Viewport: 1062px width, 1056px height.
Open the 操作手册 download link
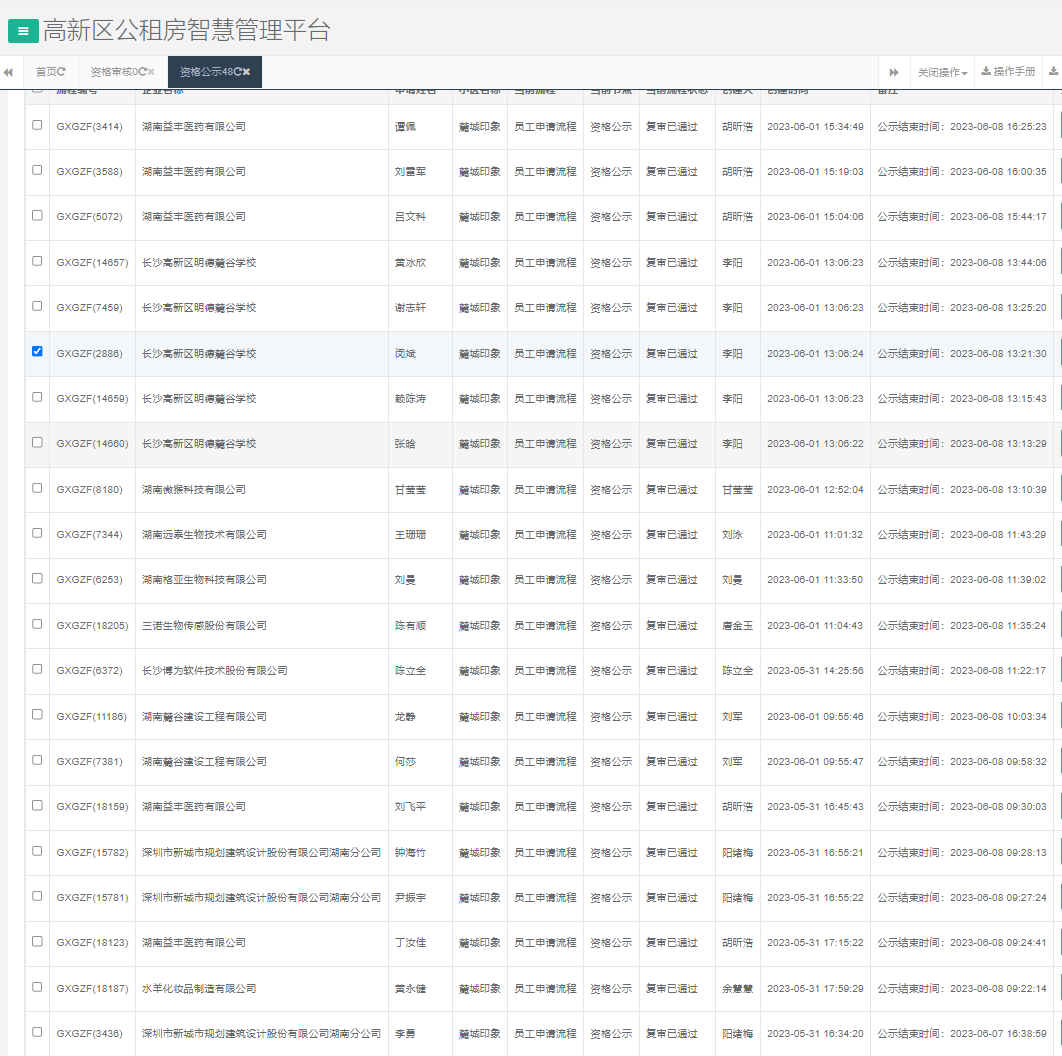(1008, 72)
